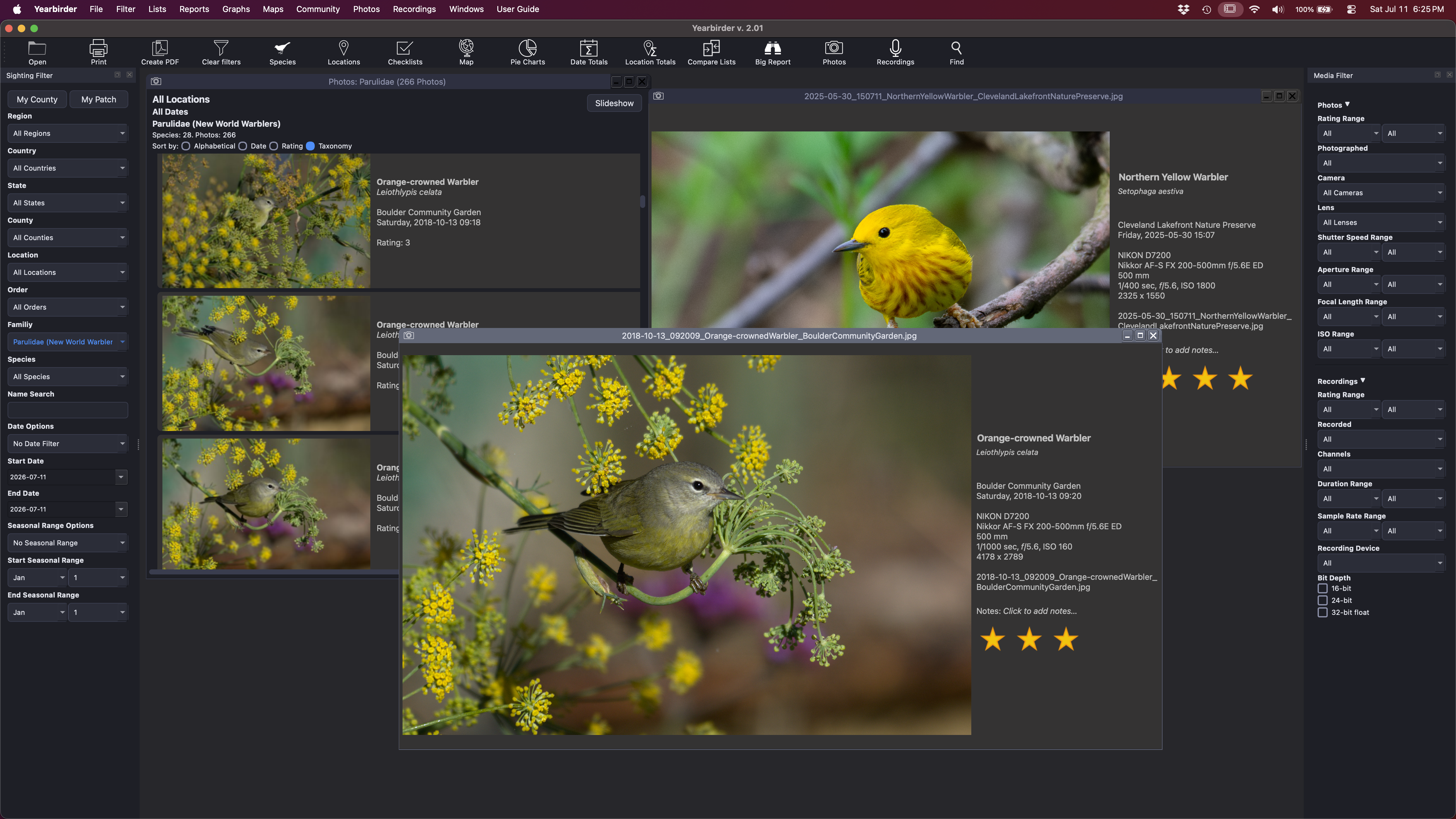The image size is (1456, 819).
Task: Click camera icon in Parulidae photos window title
Action: (x=156, y=82)
